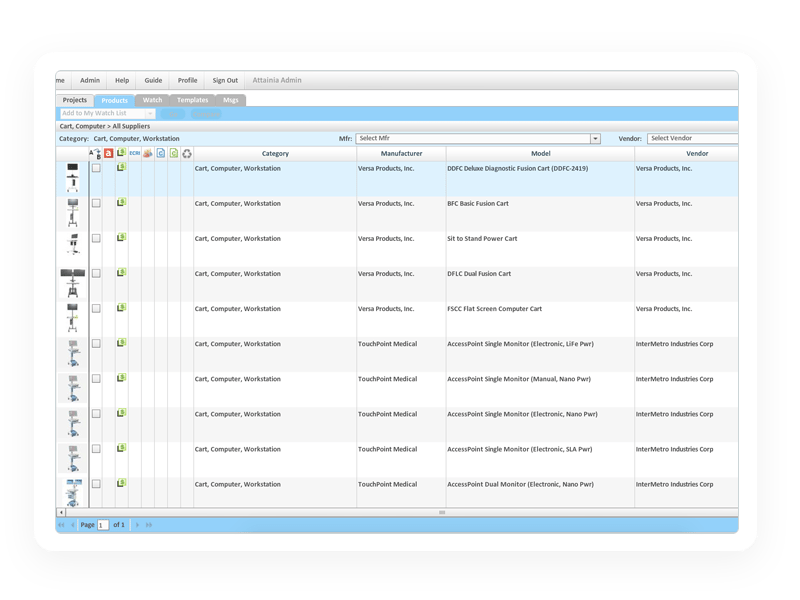Click the page number input field

point(103,525)
